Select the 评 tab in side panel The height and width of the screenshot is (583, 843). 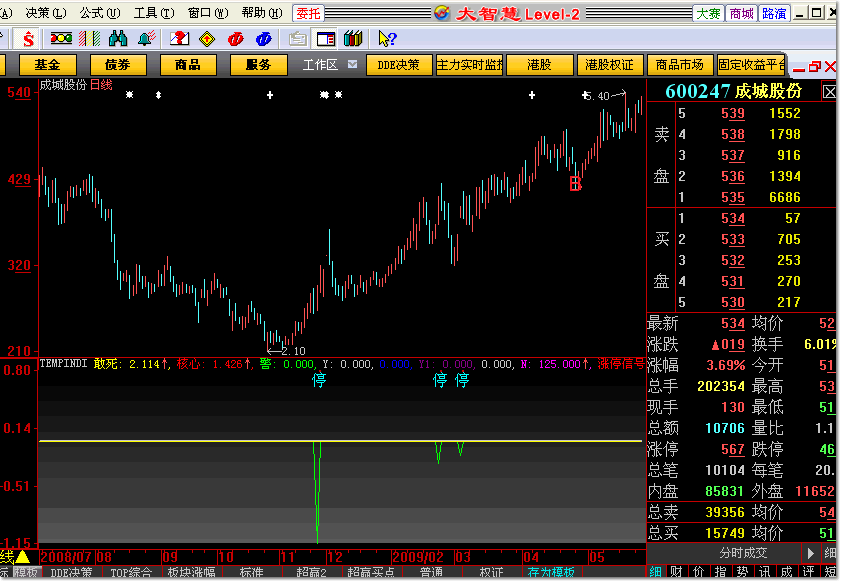pos(809,572)
